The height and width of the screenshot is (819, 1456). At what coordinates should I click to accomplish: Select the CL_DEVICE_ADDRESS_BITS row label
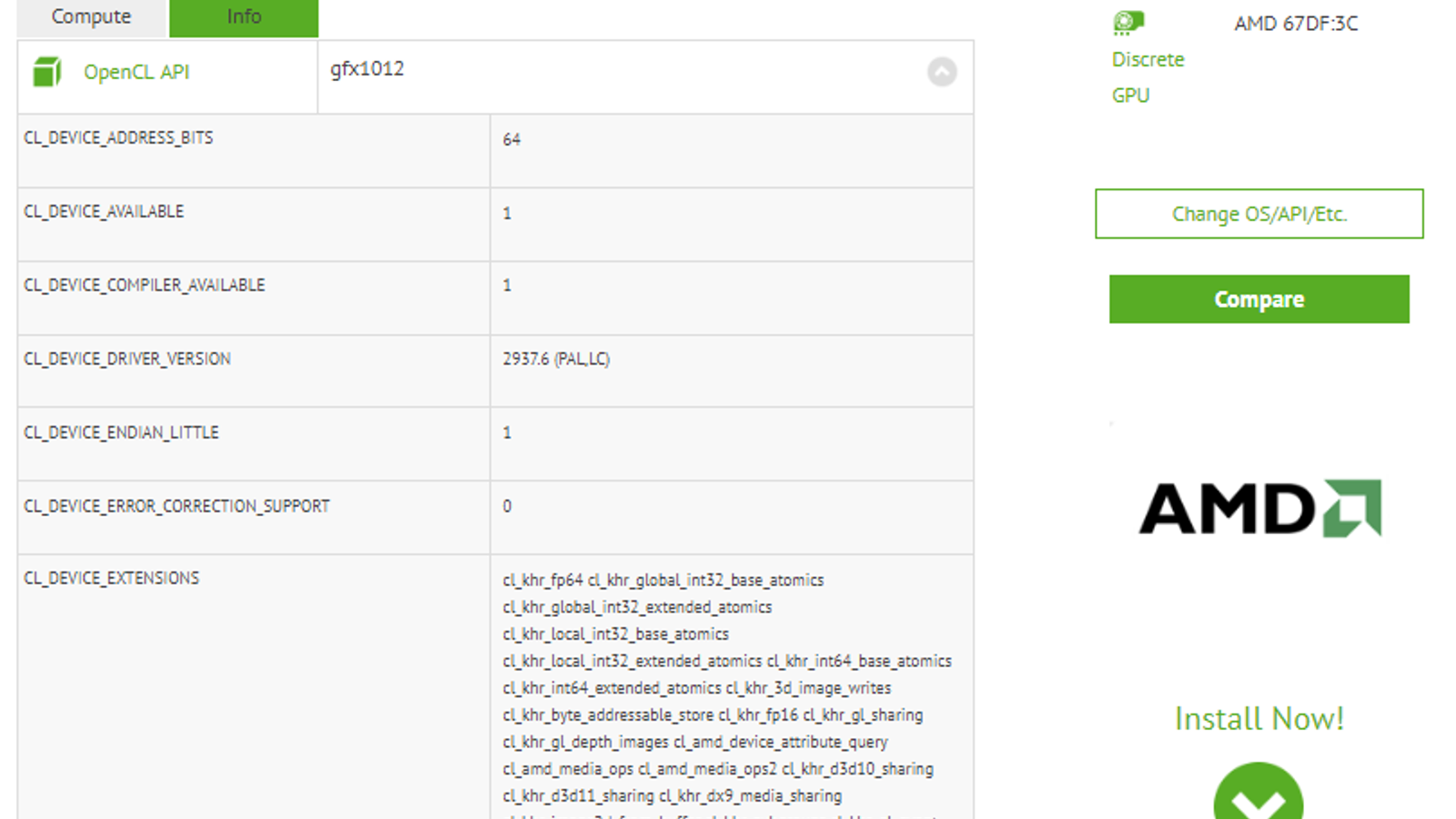pyautogui.click(x=118, y=138)
